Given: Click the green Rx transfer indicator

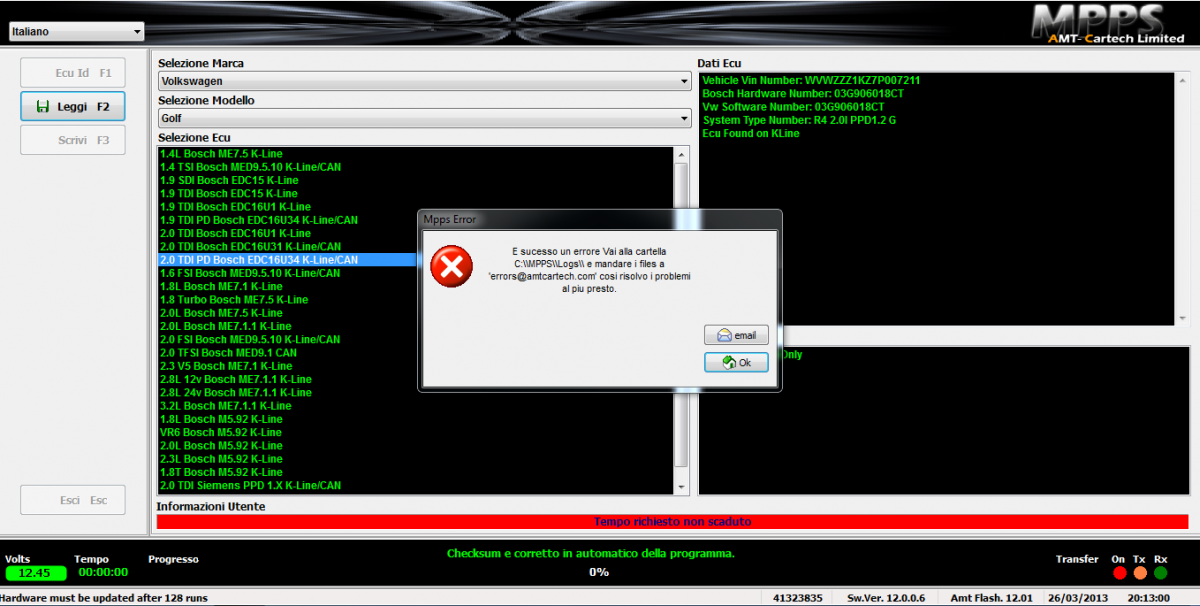Looking at the screenshot, I should 1160,573.
